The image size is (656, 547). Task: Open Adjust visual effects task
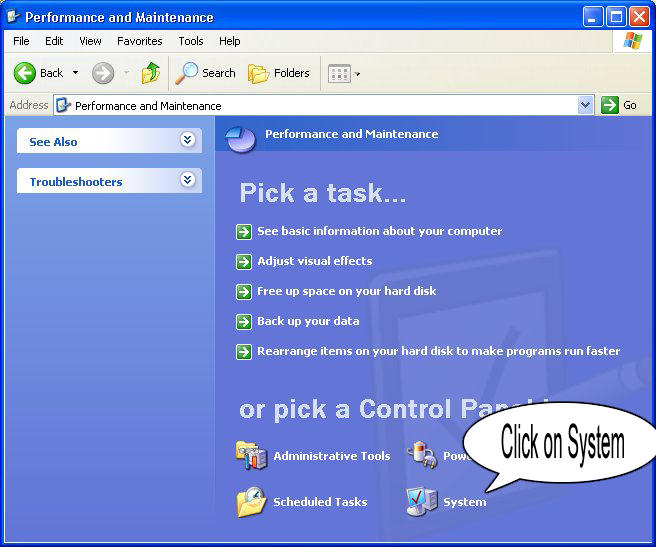point(315,261)
